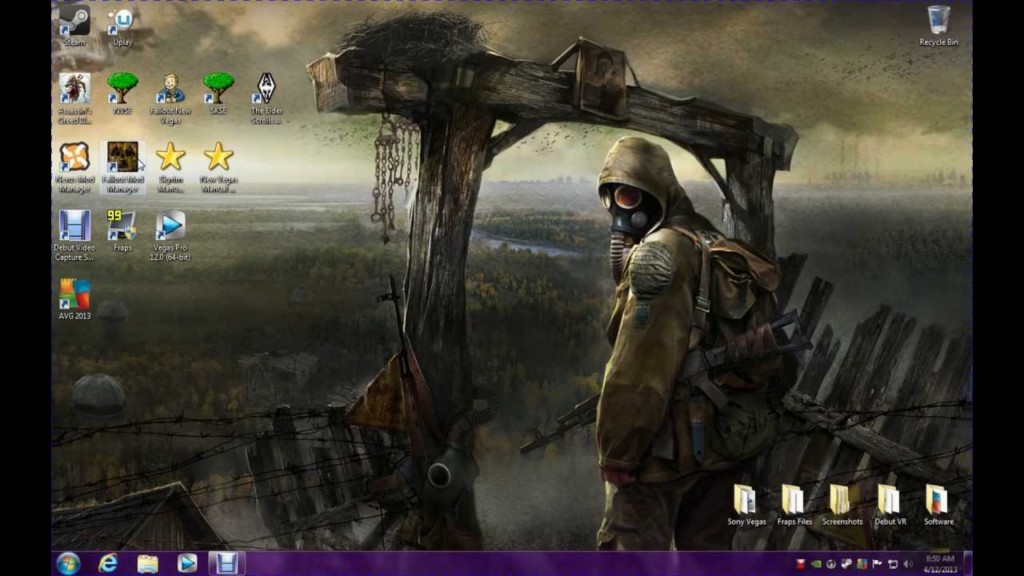Viewport: 1024px width, 576px height.
Task: Select the Assassin's Creed desktop shortcut
Action: click(x=74, y=98)
